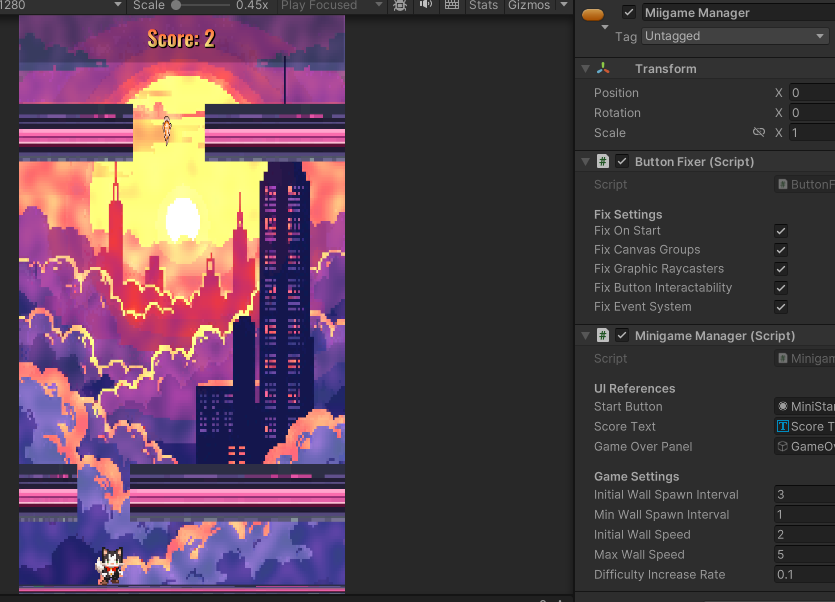Mute audio with the speaker icon
The height and width of the screenshot is (602, 835).
tap(426, 5)
